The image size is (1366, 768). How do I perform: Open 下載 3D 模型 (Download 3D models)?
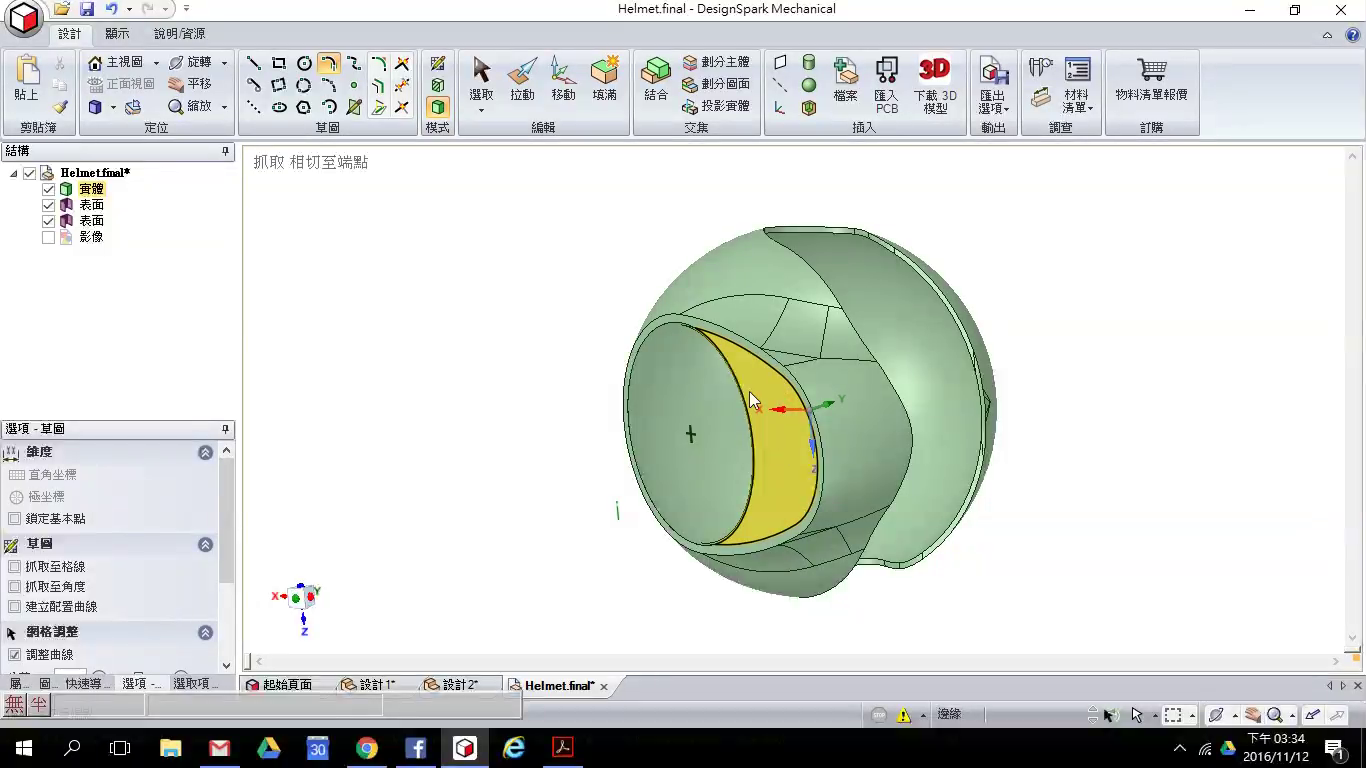pos(935,84)
